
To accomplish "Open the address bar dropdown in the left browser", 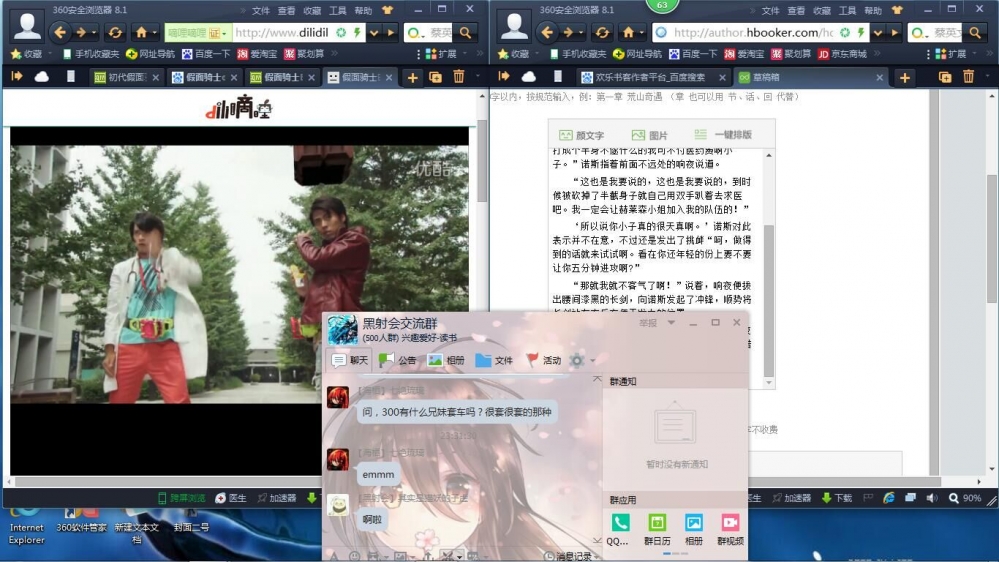I will [375, 32].
